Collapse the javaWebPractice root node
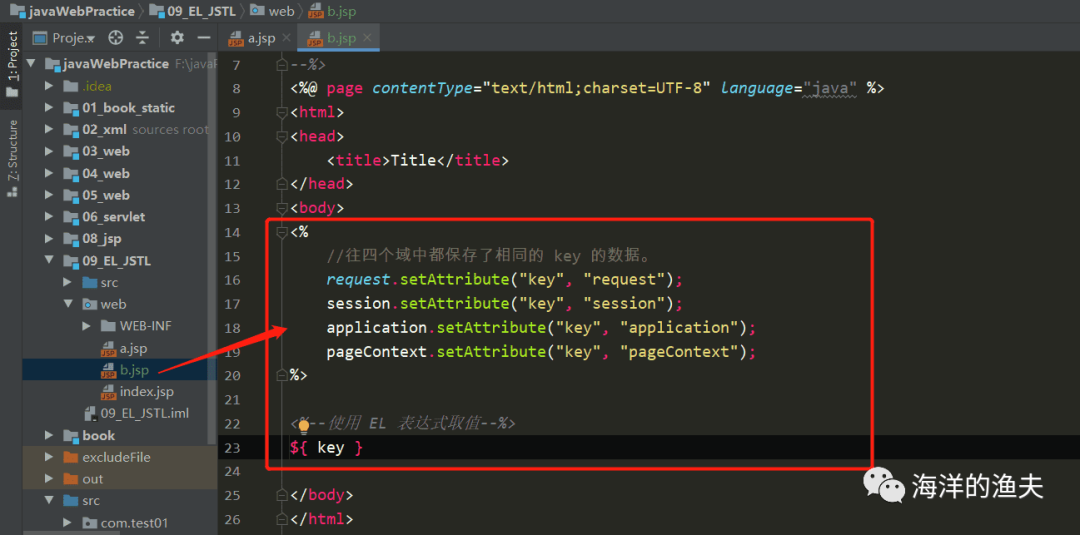The image size is (1080, 535). (x=31, y=64)
